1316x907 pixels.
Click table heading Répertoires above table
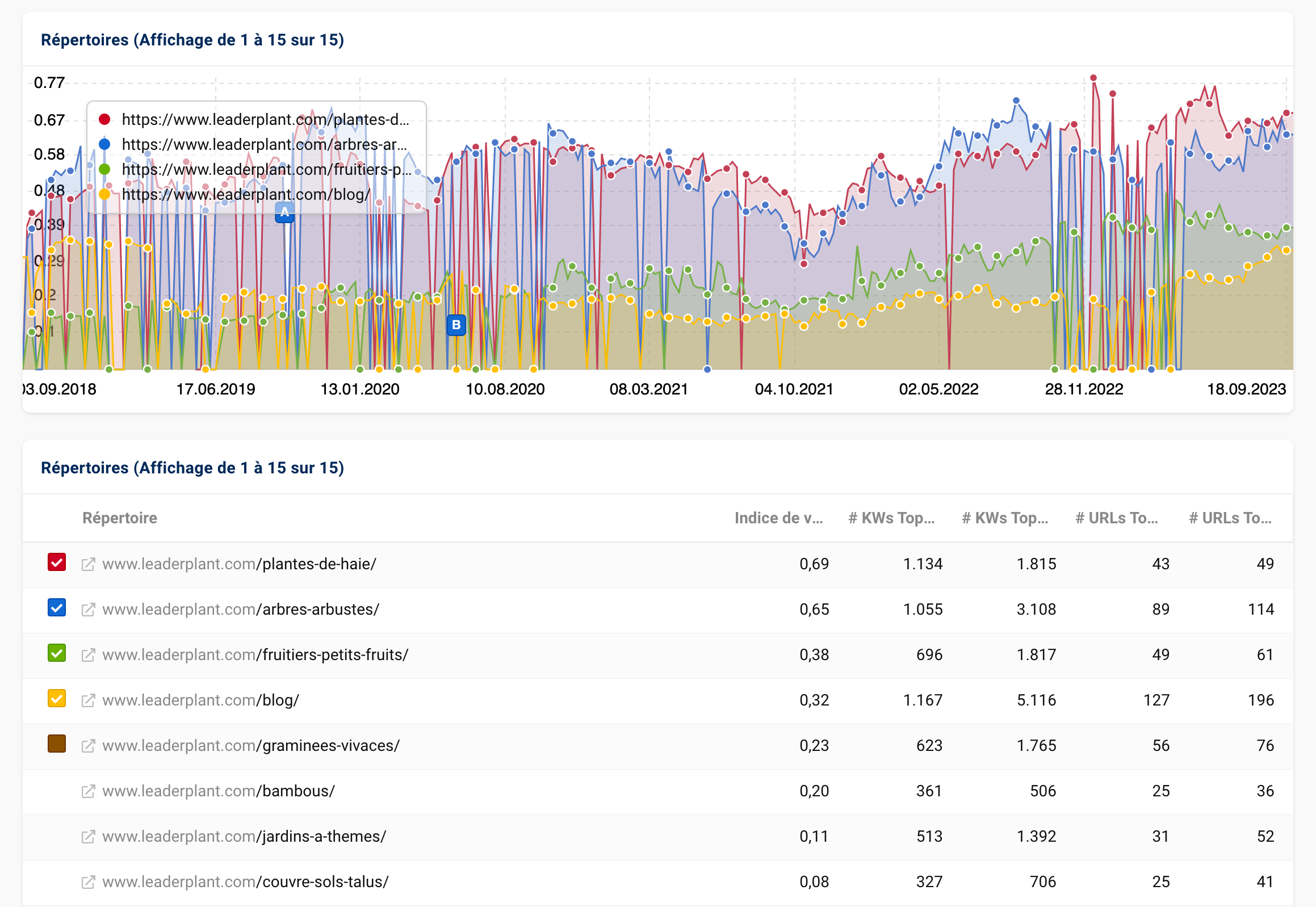pos(192,468)
